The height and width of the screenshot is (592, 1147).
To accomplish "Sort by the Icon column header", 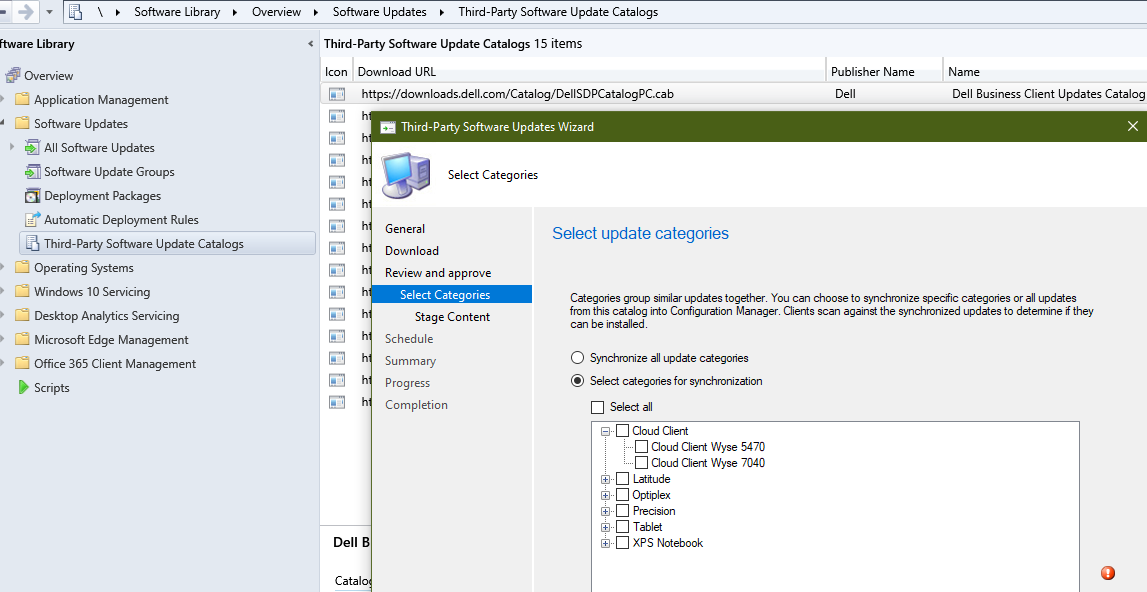I will [336, 71].
